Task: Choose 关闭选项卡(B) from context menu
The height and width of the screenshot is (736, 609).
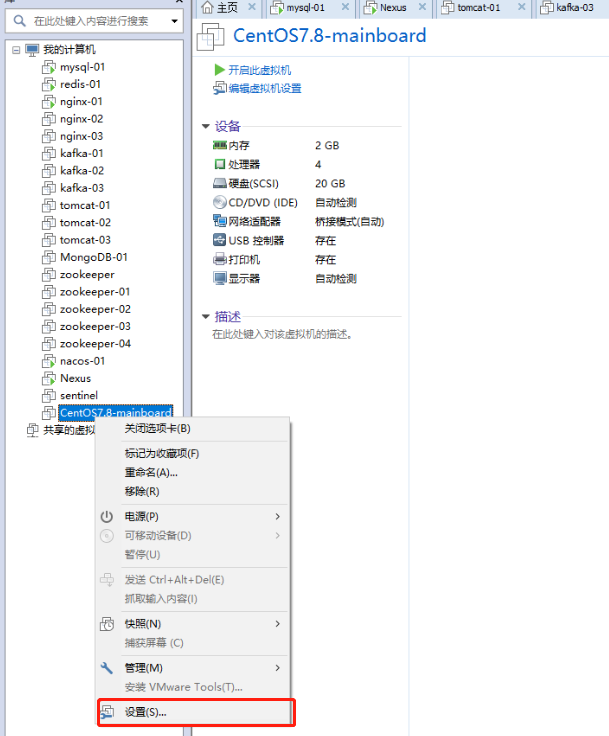Action: (x=193, y=429)
